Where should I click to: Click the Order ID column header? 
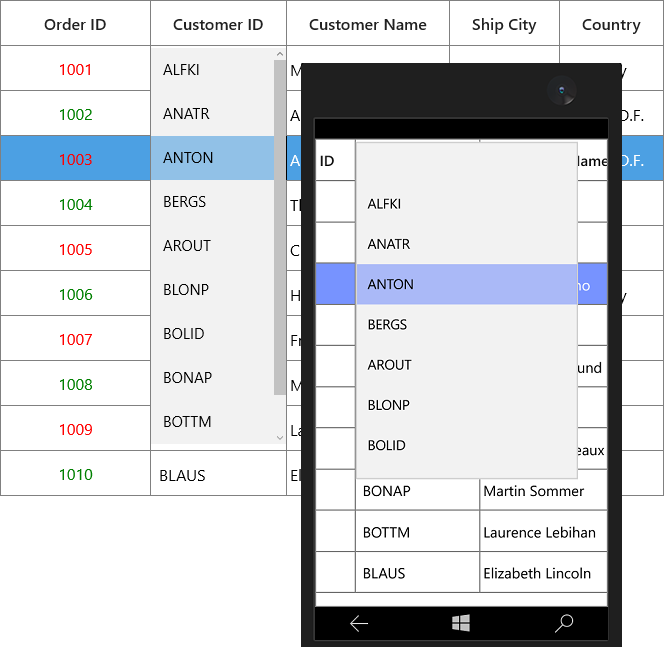point(75,23)
